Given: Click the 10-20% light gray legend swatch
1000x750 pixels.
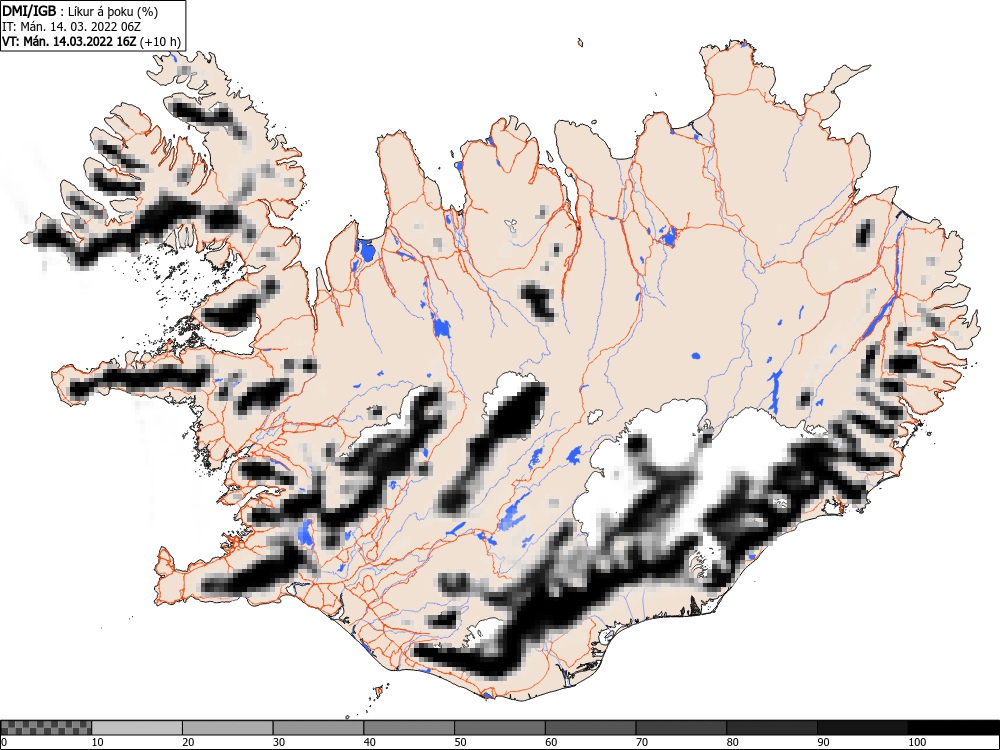Looking at the screenshot, I should tap(137, 728).
